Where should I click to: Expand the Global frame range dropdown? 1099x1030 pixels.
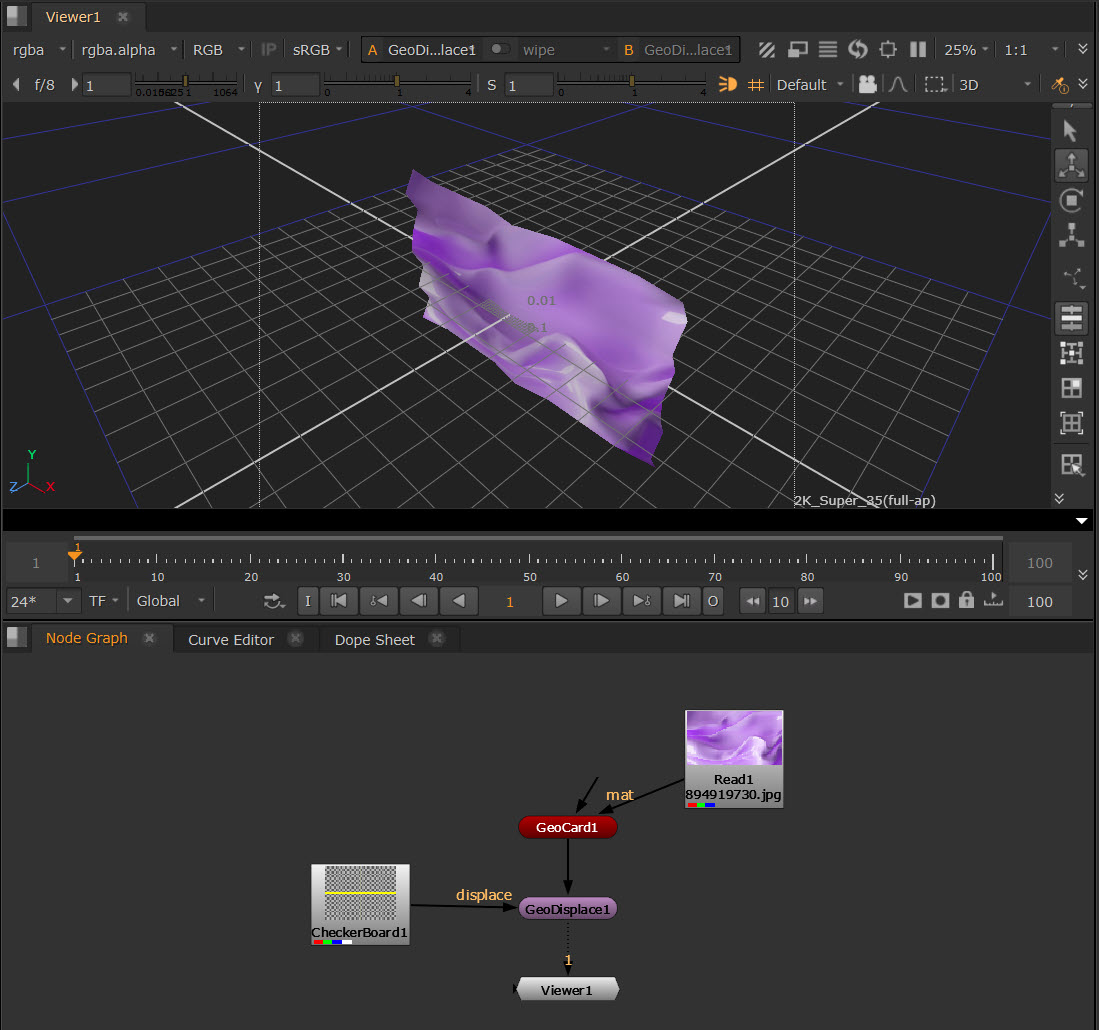pos(172,601)
